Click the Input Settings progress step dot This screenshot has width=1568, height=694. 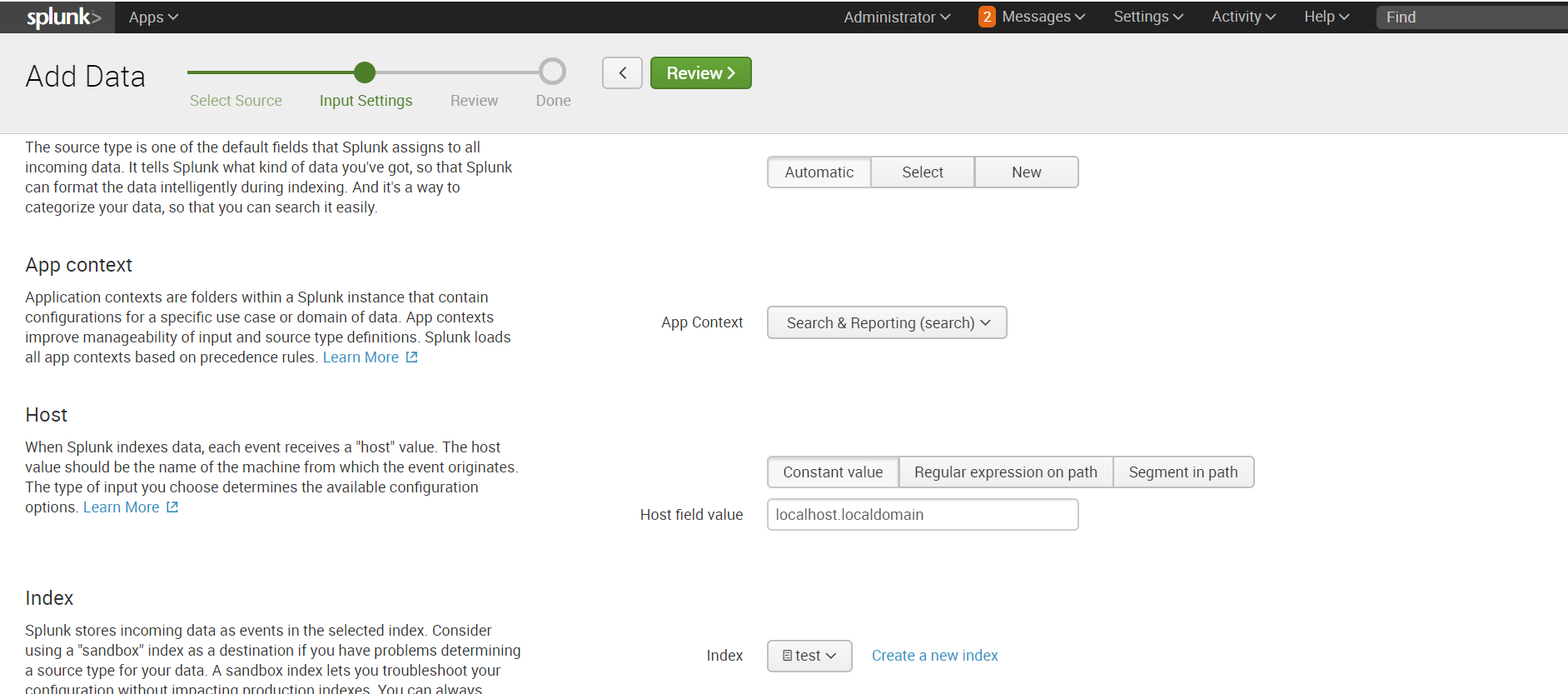pyautogui.click(x=365, y=72)
